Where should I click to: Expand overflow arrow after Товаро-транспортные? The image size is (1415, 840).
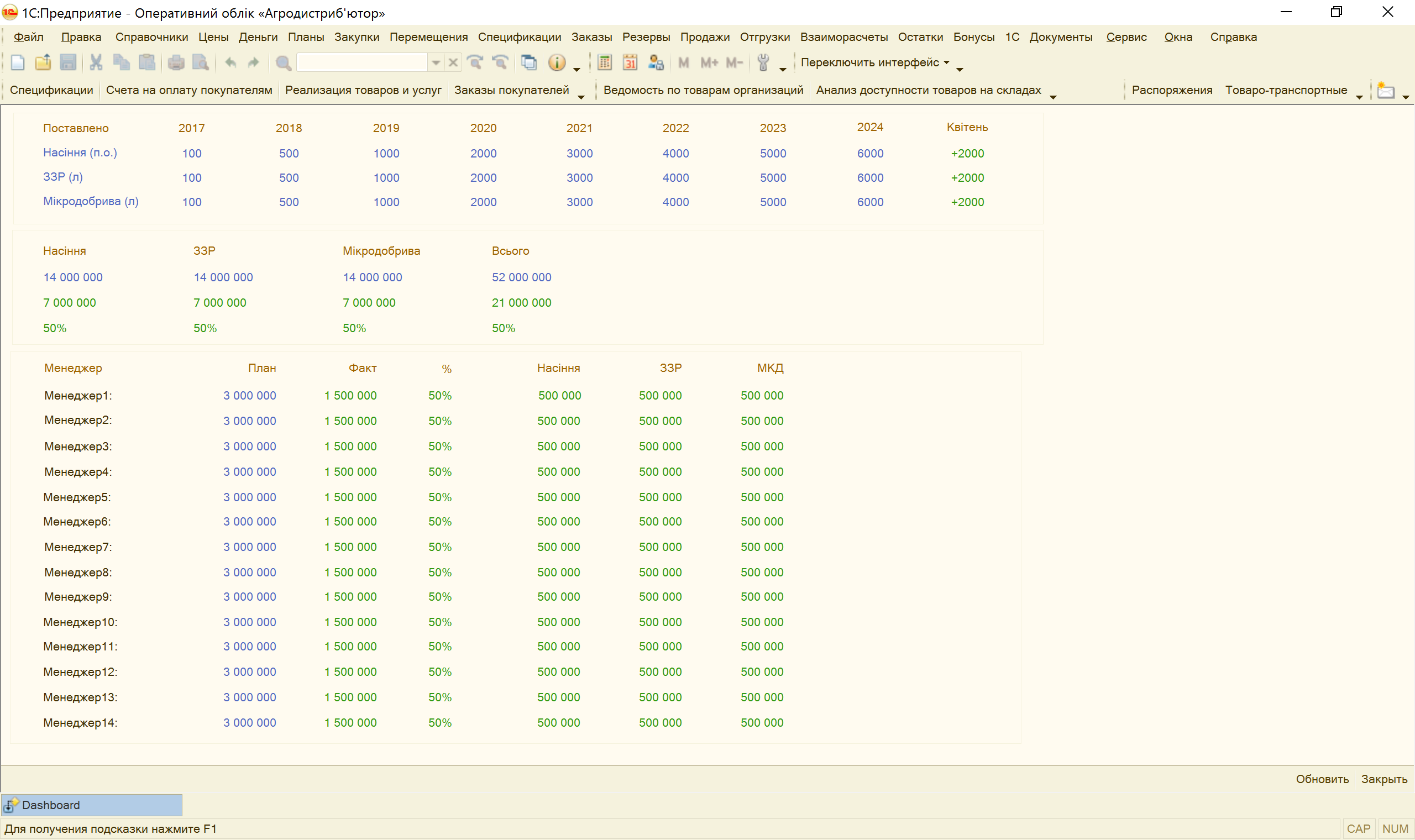click(x=1359, y=97)
